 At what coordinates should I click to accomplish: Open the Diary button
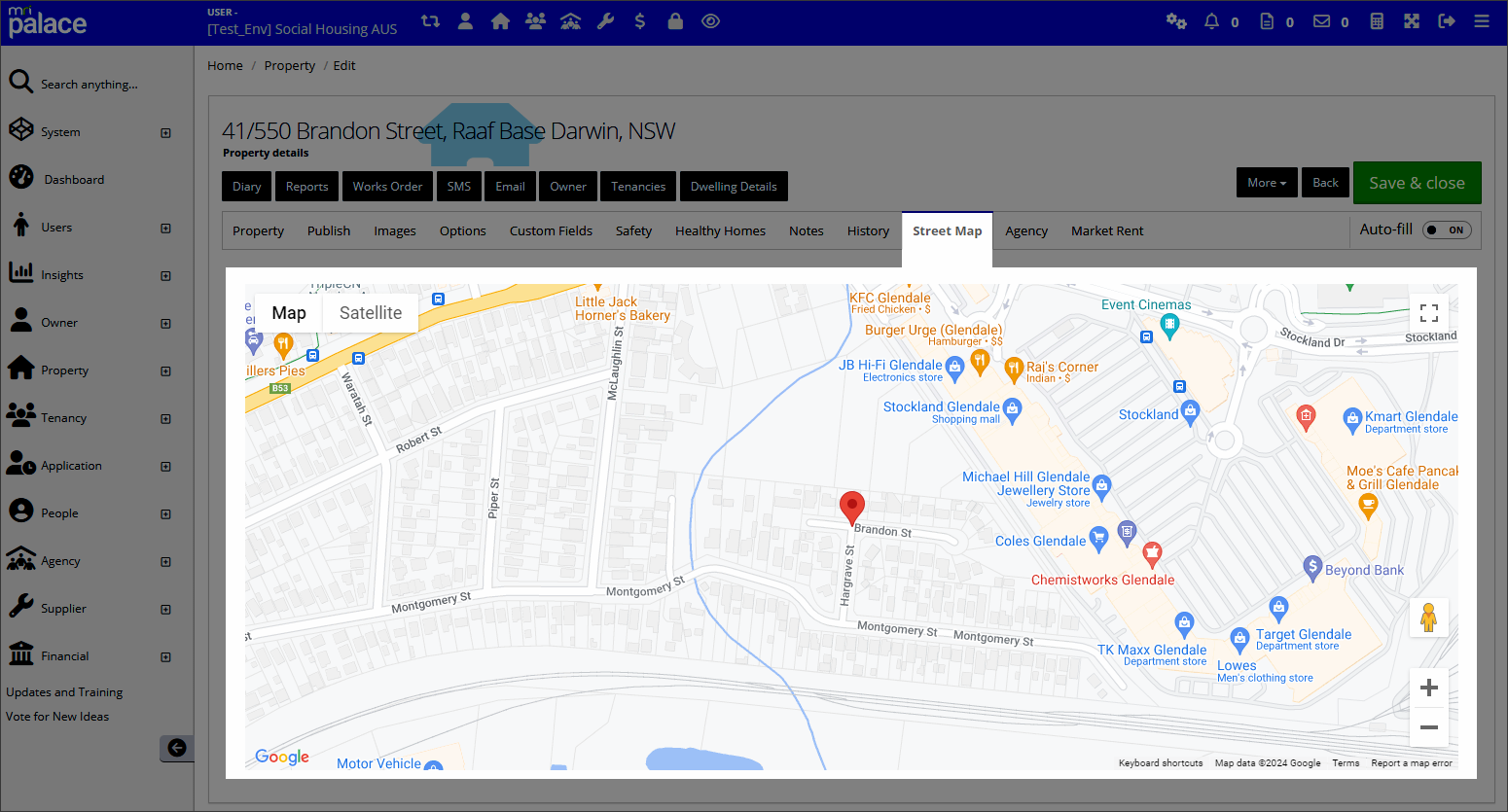246,187
